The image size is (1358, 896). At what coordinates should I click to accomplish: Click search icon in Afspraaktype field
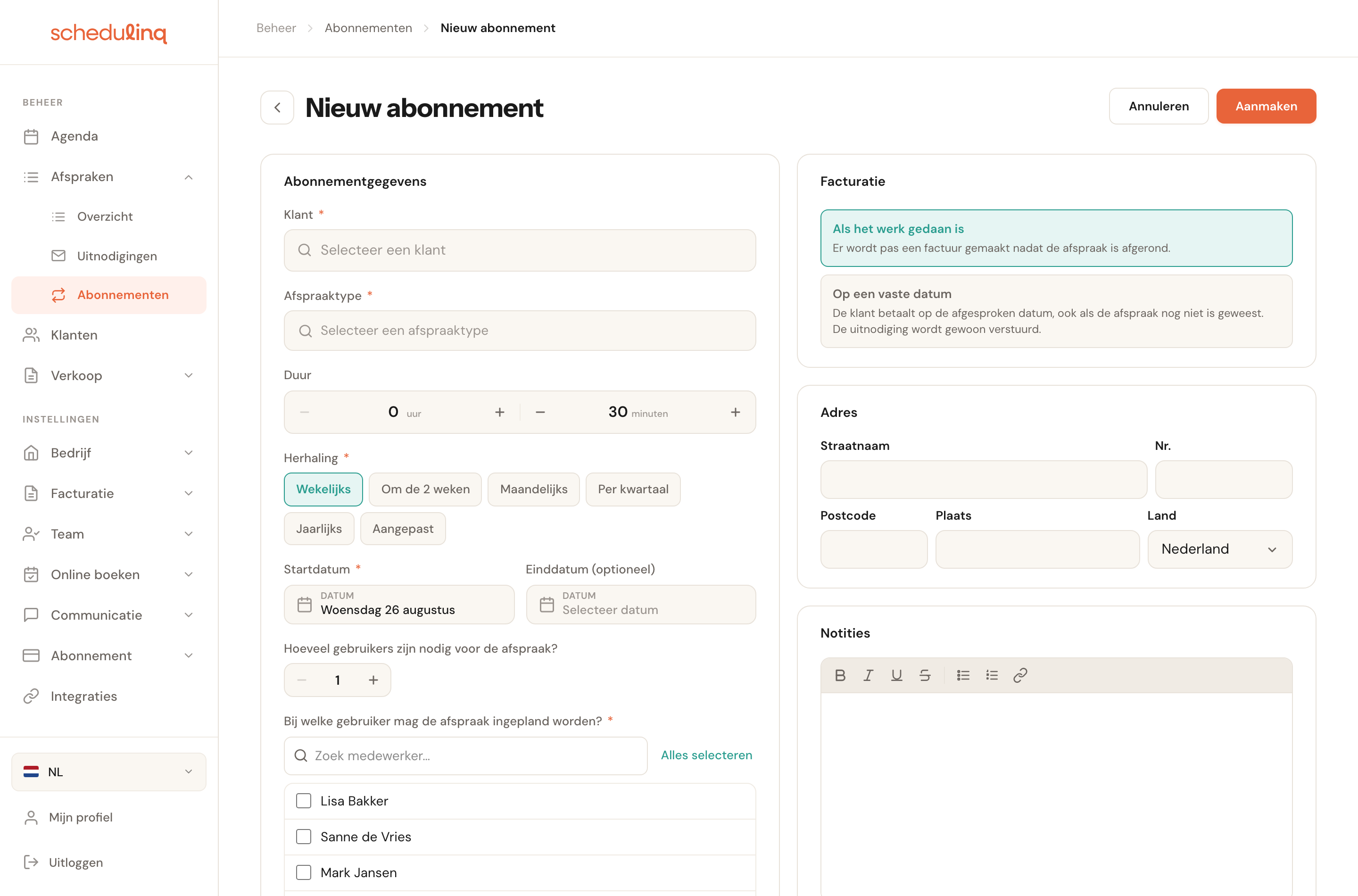(305, 331)
